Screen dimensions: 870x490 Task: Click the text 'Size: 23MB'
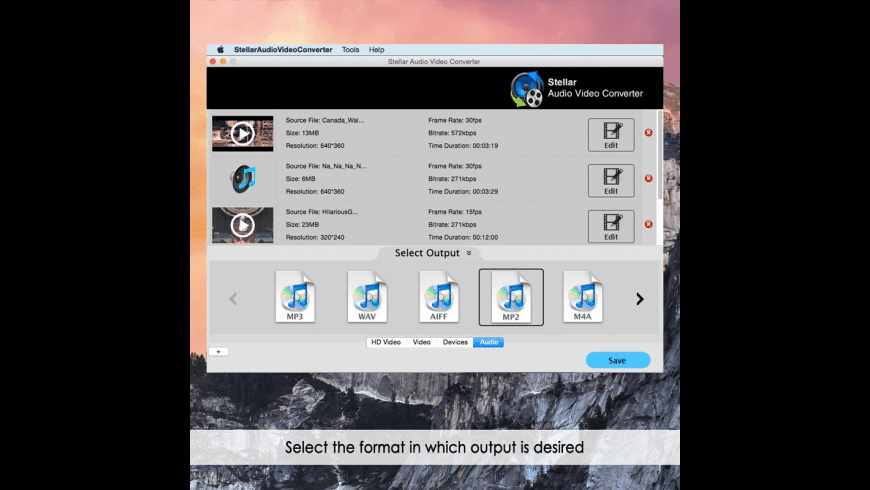pyautogui.click(x=302, y=225)
